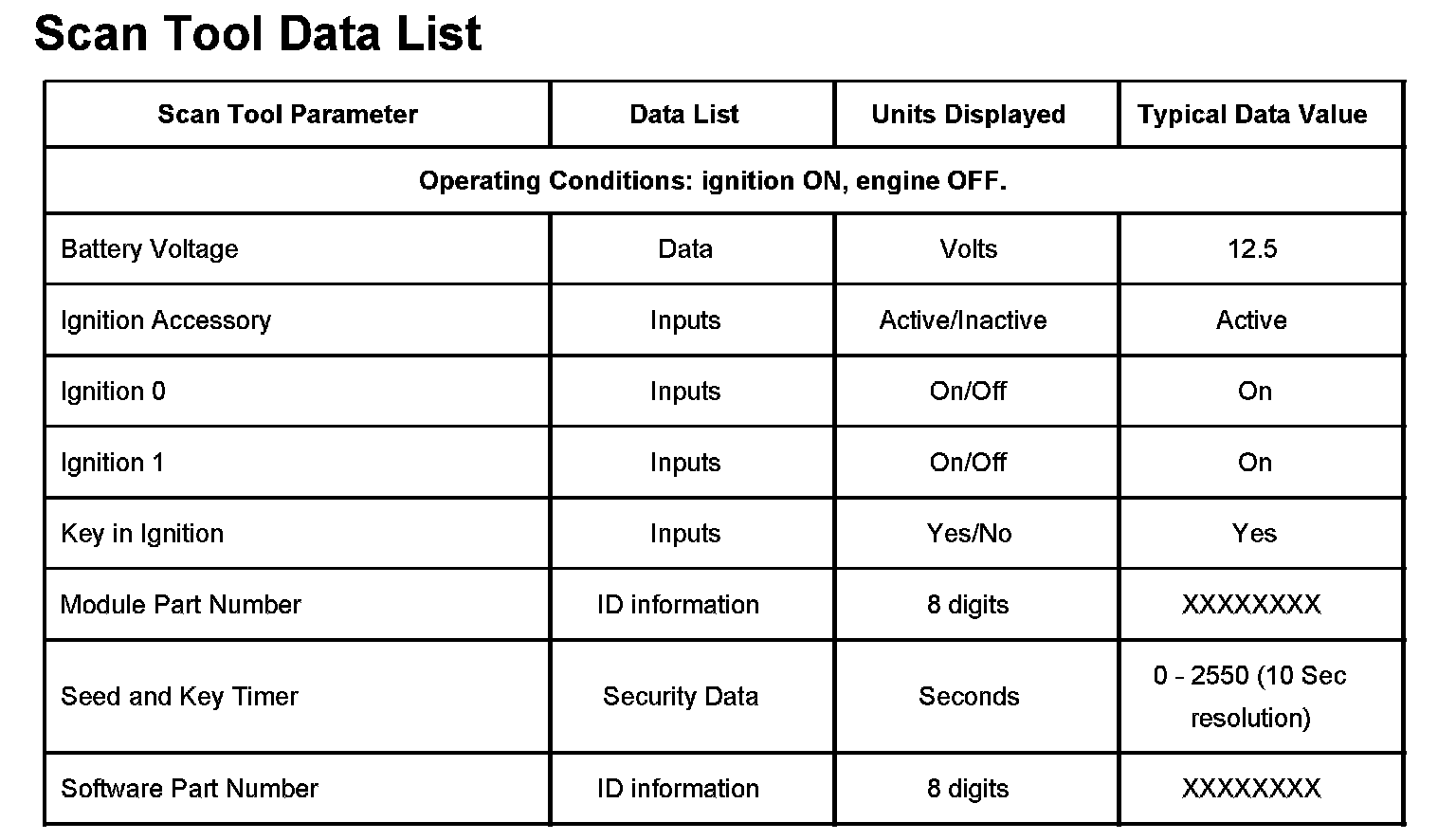
Task: Click the Security Data cell
Action: point(681,697)
